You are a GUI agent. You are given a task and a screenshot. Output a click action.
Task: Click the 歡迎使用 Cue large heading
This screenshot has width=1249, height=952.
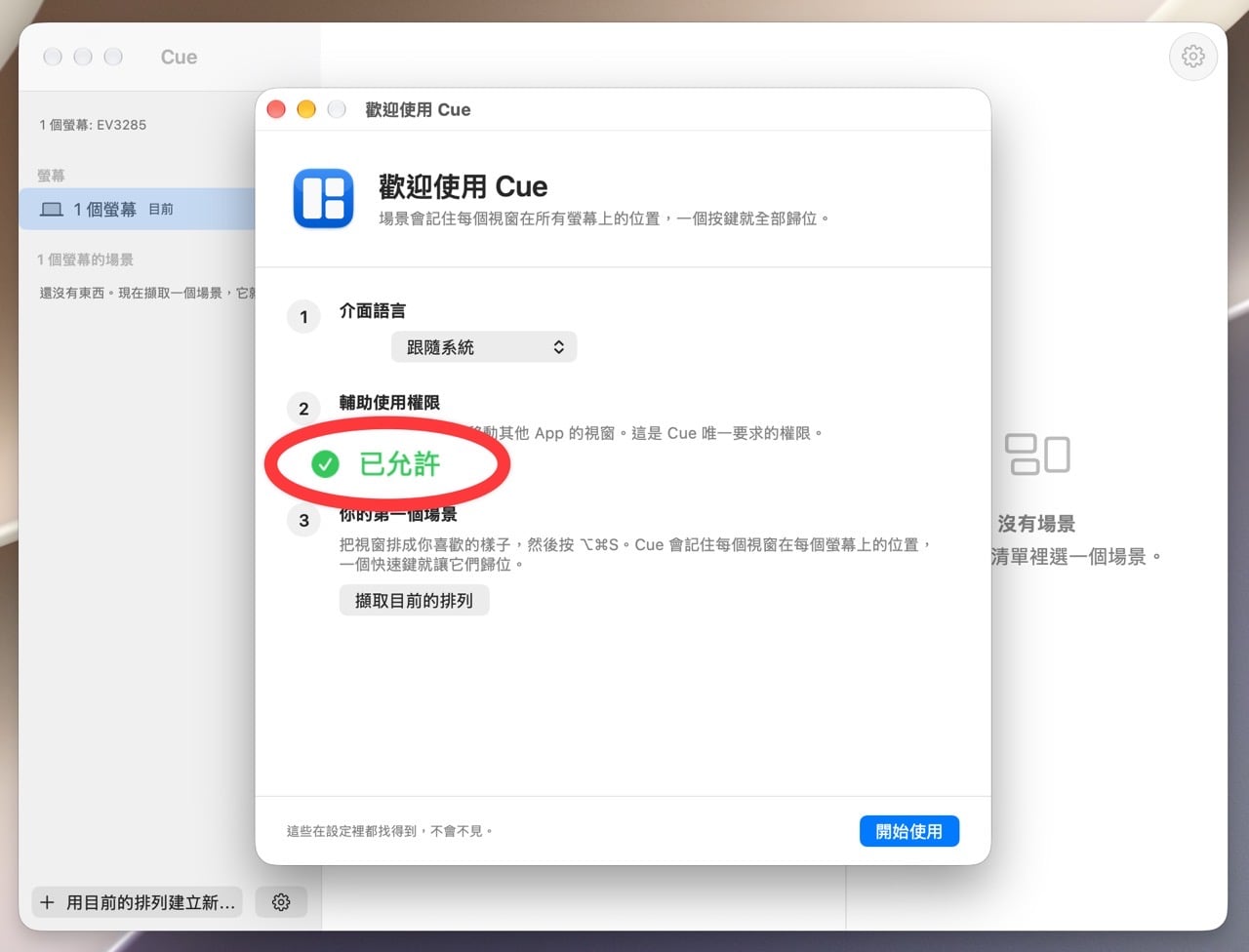click(x=463, y=186)
